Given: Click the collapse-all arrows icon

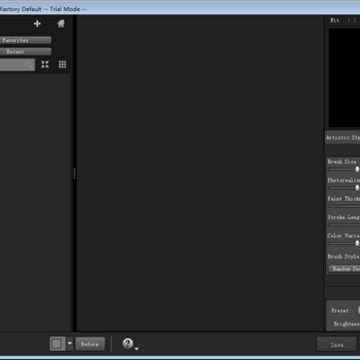Looking at the screenshot, I should coord(45,64).
